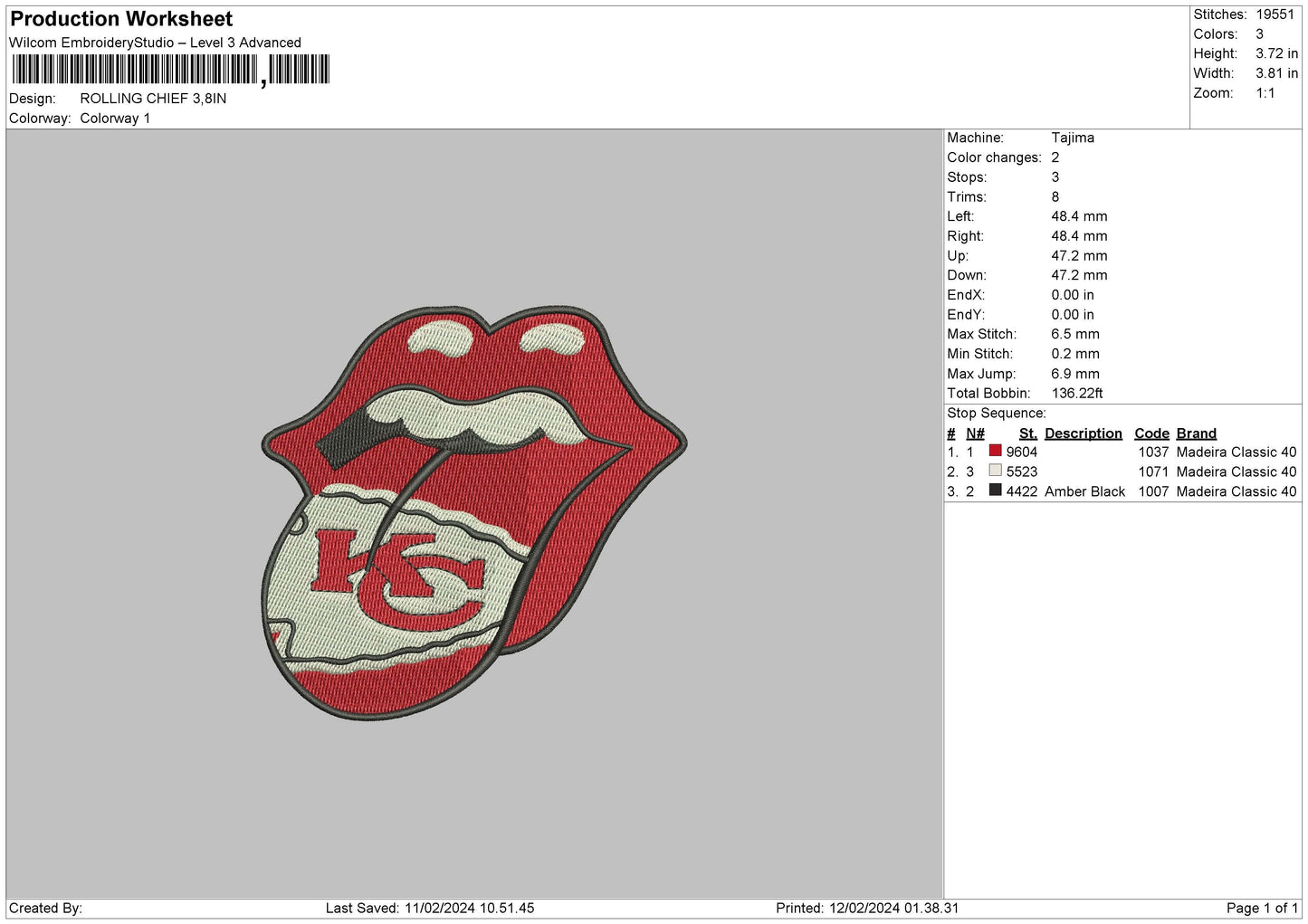Click the 'Stops:' label
Screen dimensions: 1308x924
pos(967,177)
